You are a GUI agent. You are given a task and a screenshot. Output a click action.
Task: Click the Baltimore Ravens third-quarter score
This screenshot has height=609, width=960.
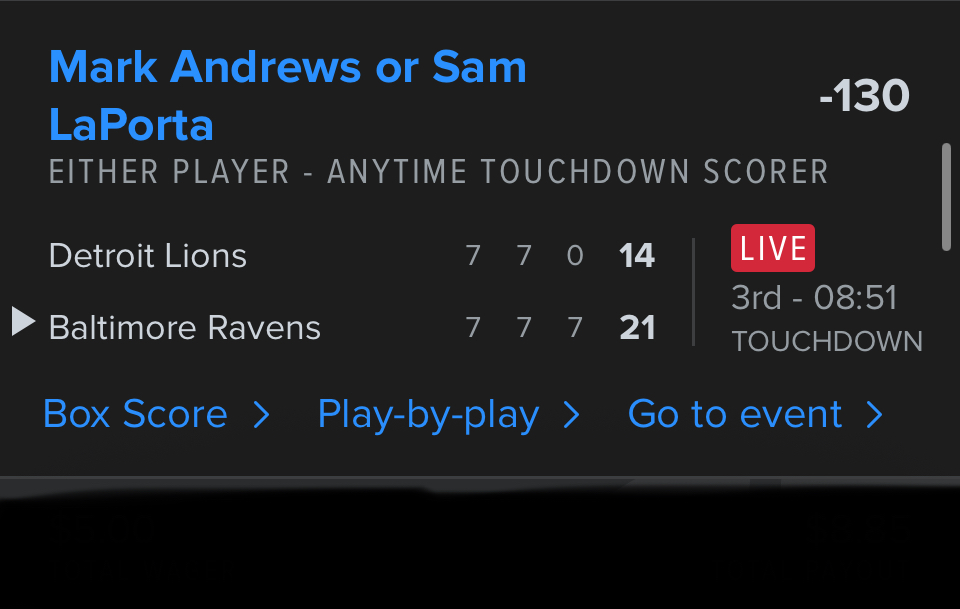coord(575,328)
